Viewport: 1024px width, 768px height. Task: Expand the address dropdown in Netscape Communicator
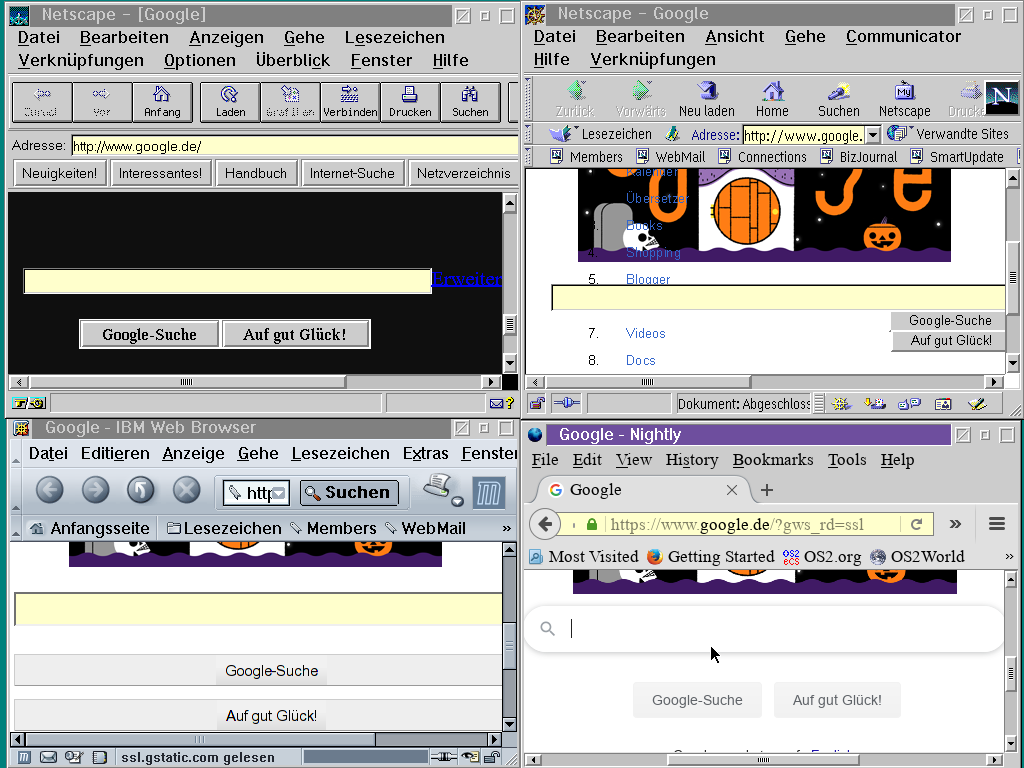coord(872,135)
